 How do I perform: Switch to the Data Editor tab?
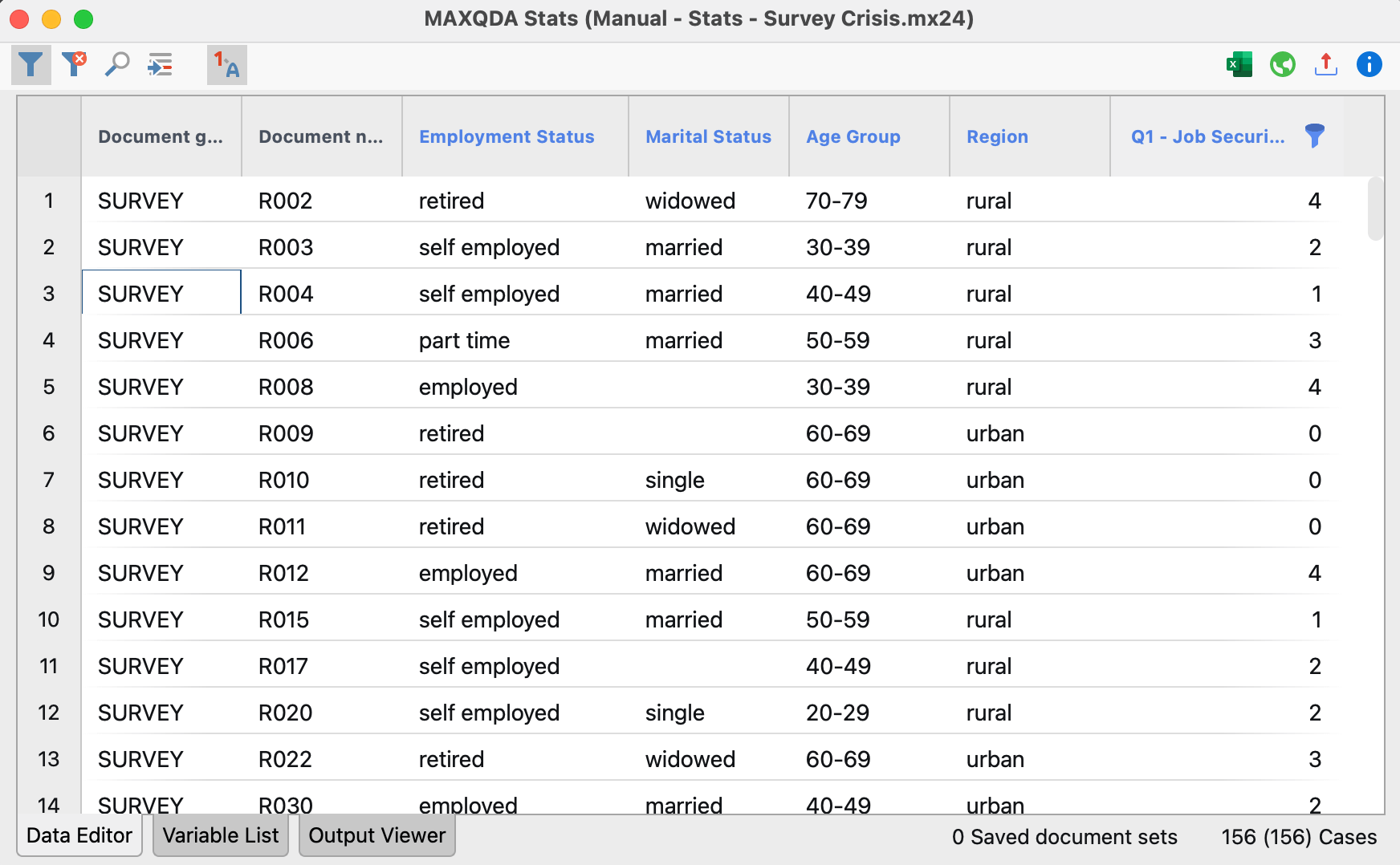(x=79, y=835)
